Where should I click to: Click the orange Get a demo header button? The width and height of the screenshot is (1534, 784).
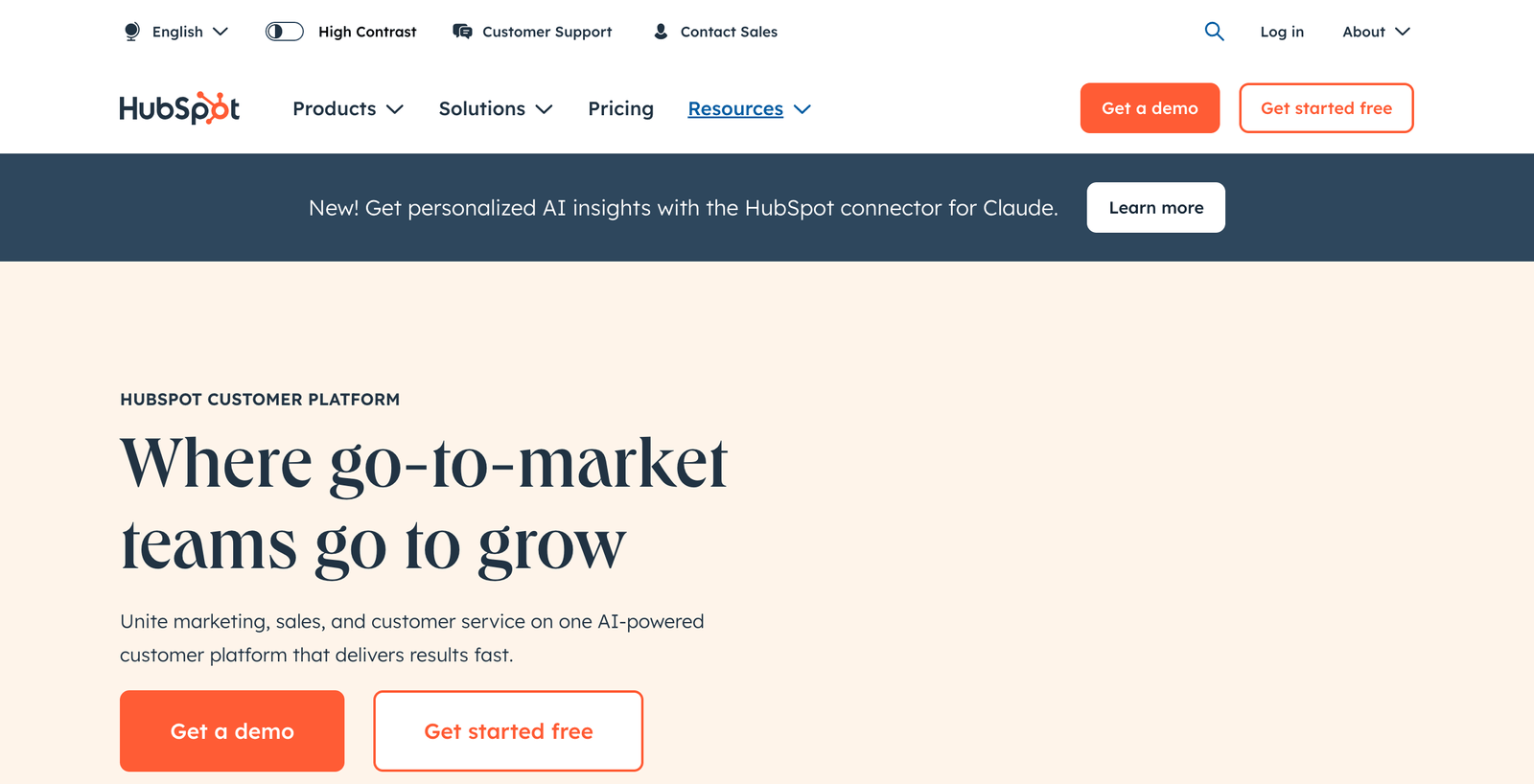[x=1150, y=107]
